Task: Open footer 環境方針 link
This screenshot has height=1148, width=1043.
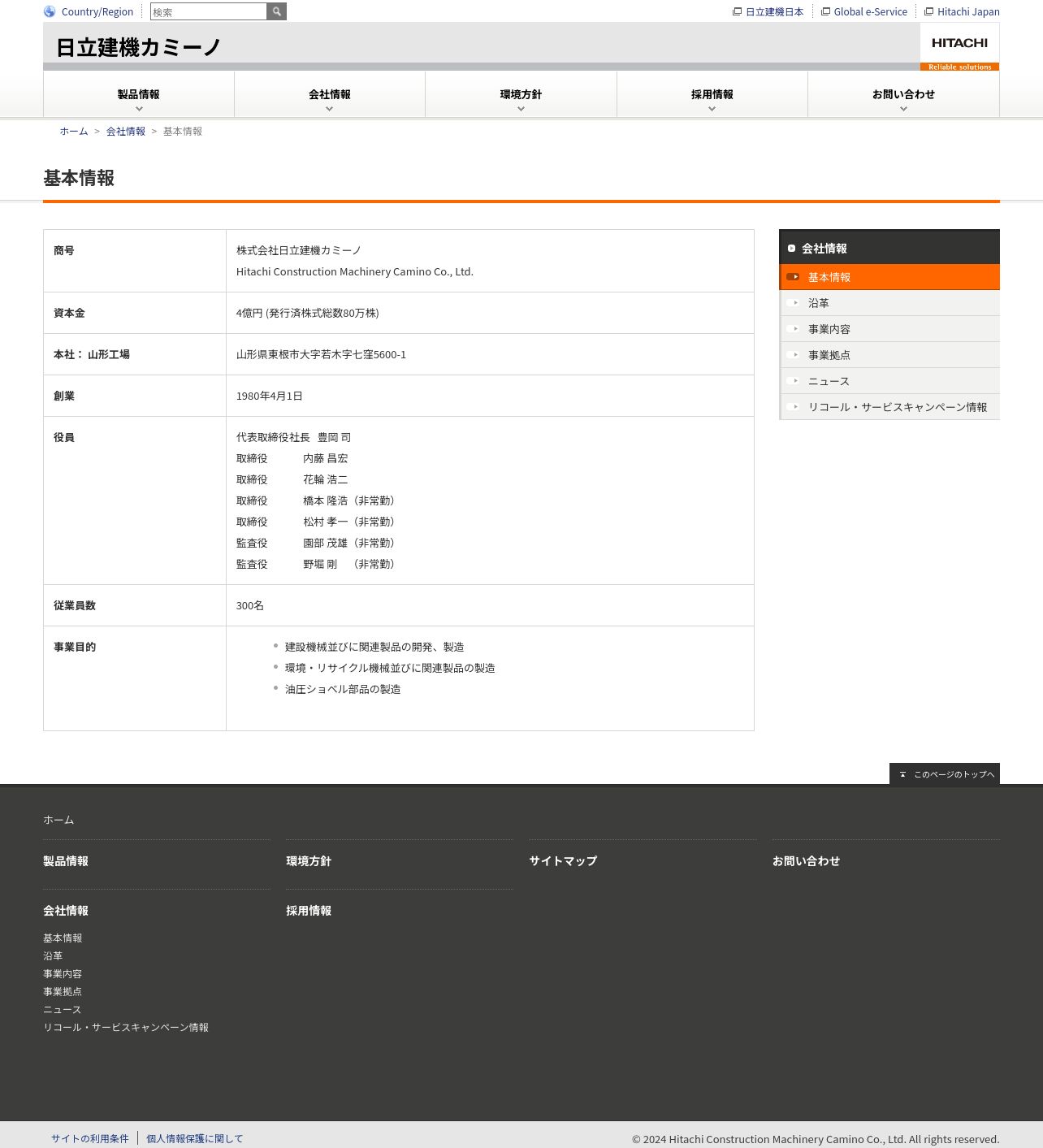Action: (x=309, y=861)
